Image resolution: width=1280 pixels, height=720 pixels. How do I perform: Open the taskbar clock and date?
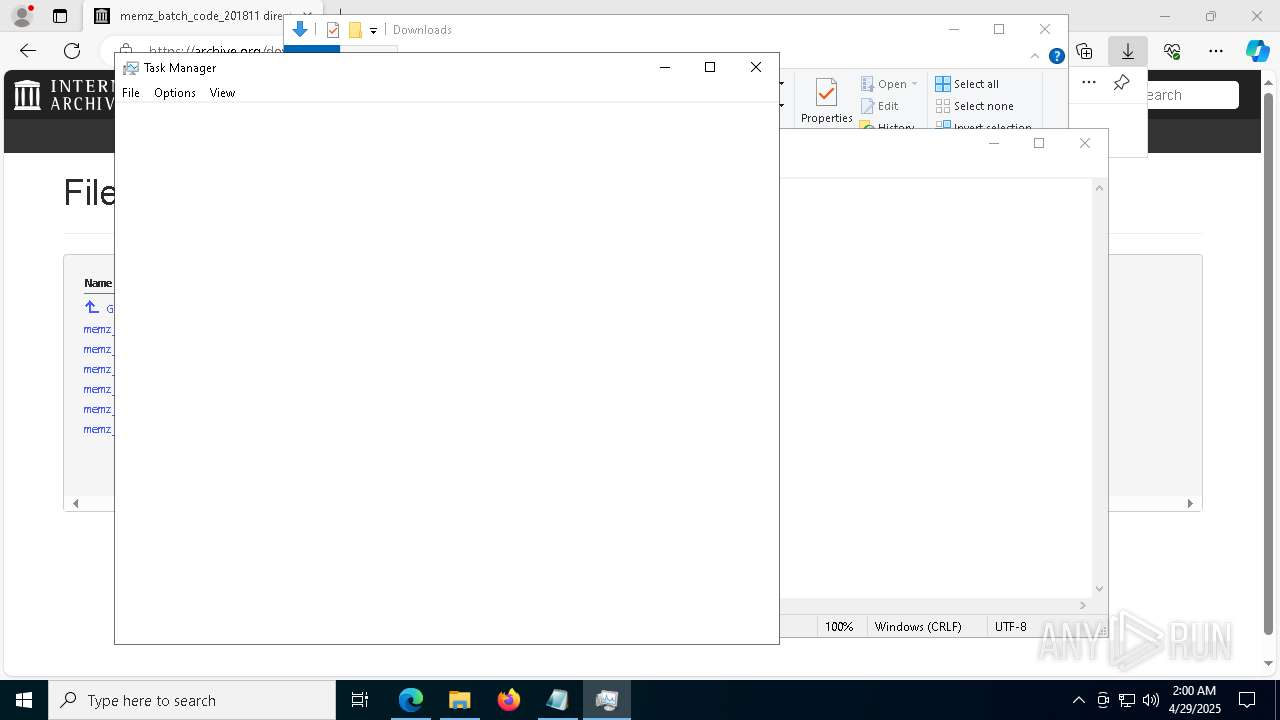1194,700
